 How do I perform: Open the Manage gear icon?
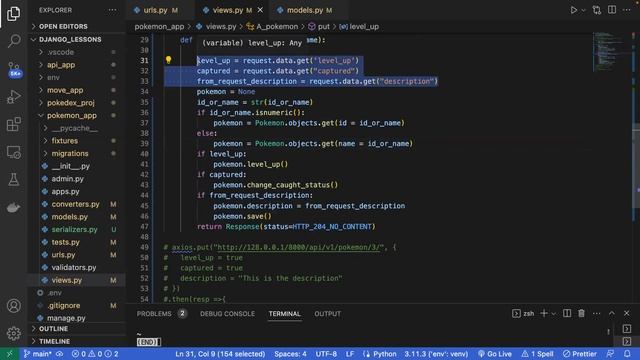[x=13, y=333]
